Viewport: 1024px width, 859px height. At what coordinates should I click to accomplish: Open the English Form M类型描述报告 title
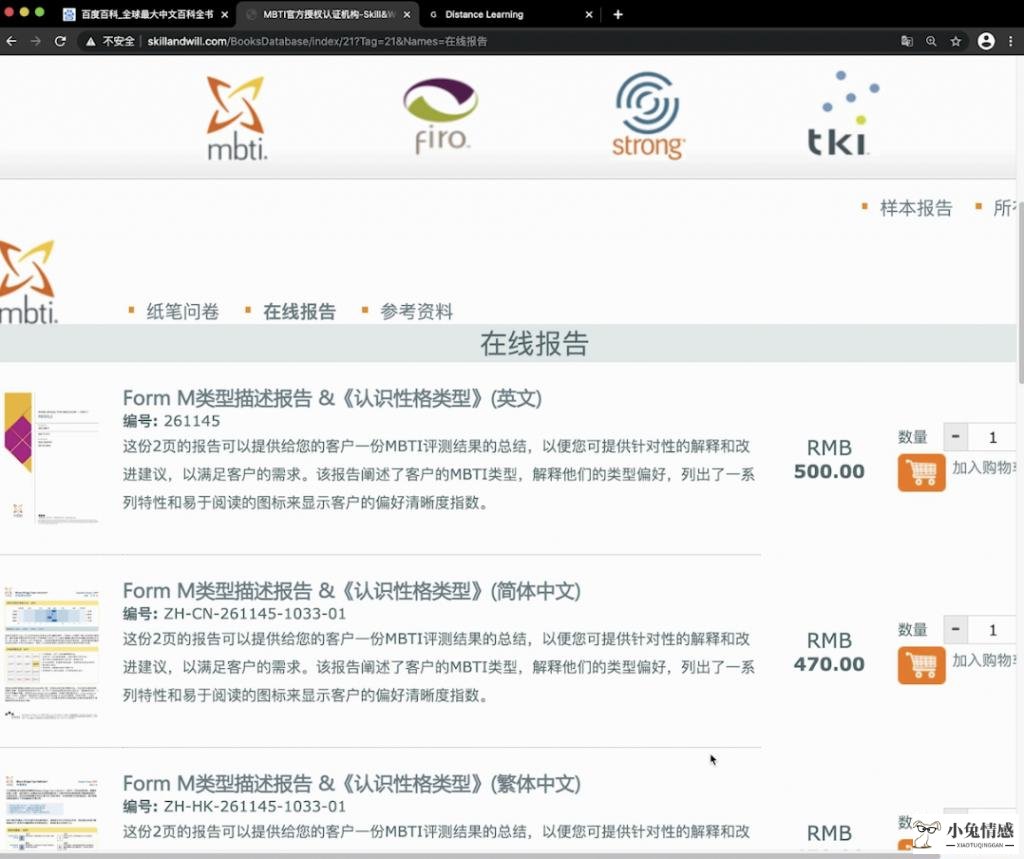(332, 398)
